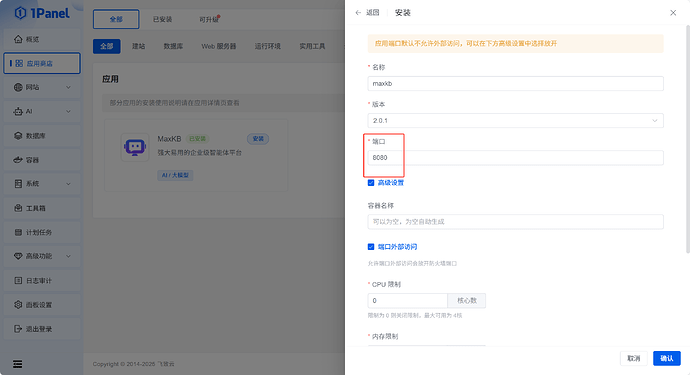
Task: Select the 应用商店 grid icon
Action: 19,63
